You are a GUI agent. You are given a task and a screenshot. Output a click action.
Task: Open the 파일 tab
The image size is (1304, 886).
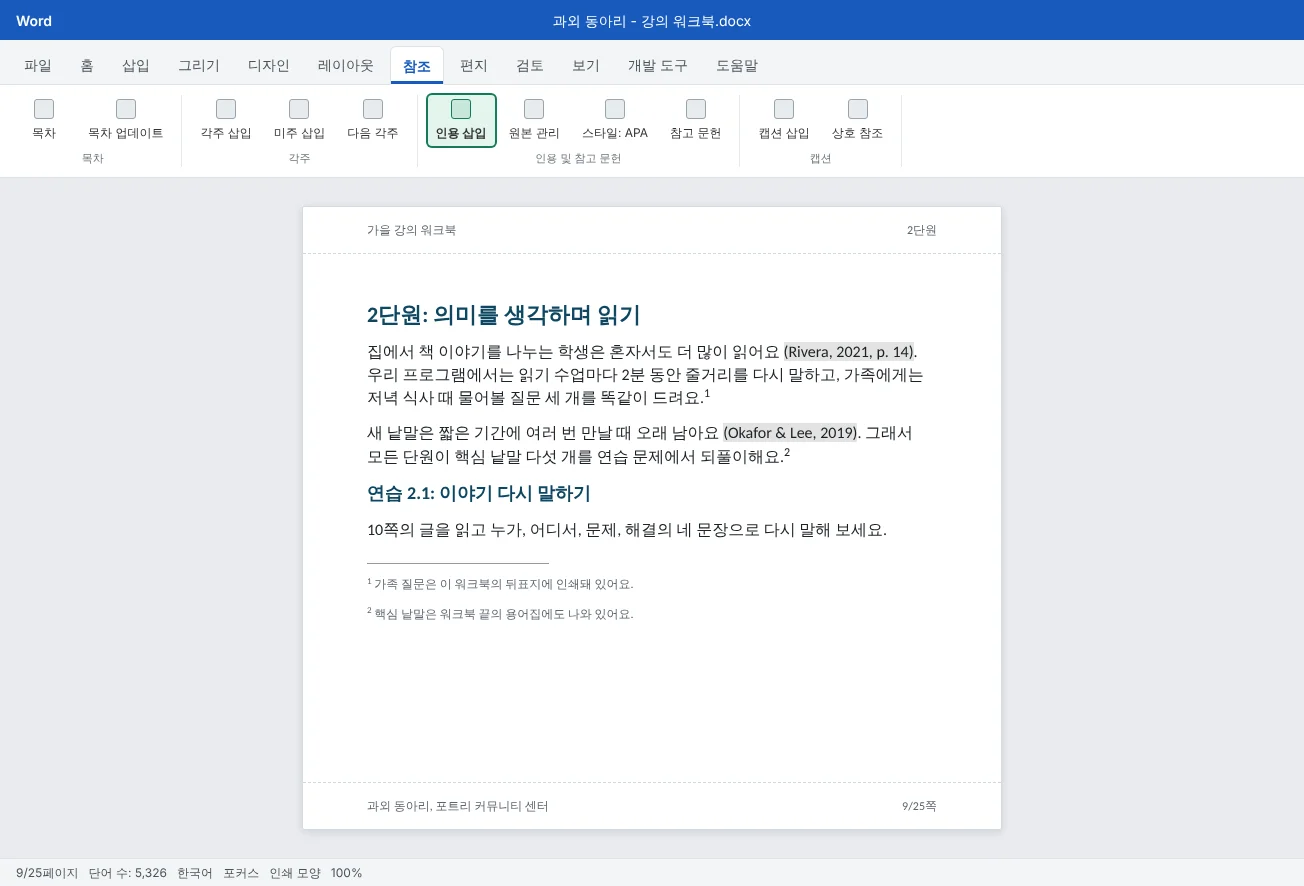point(38,66)
